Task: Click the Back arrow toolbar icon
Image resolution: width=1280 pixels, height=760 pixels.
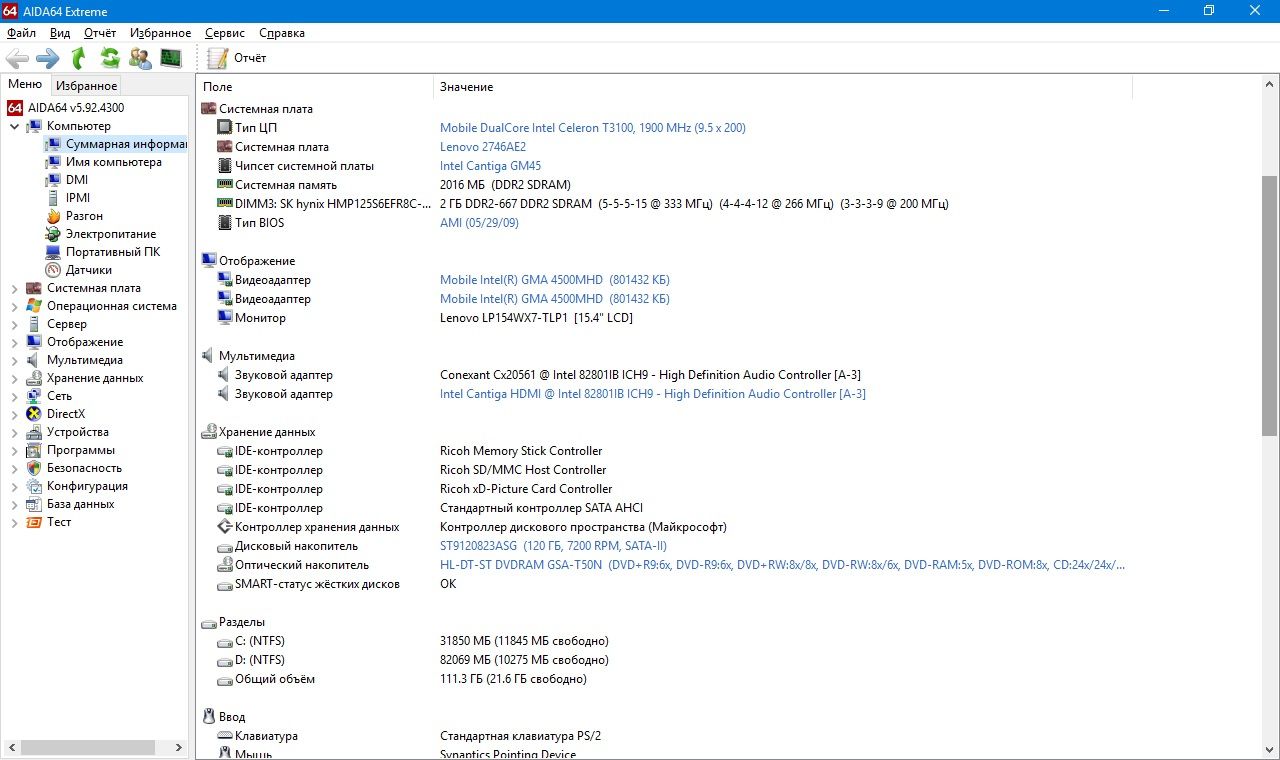Action: coord(17,58)
